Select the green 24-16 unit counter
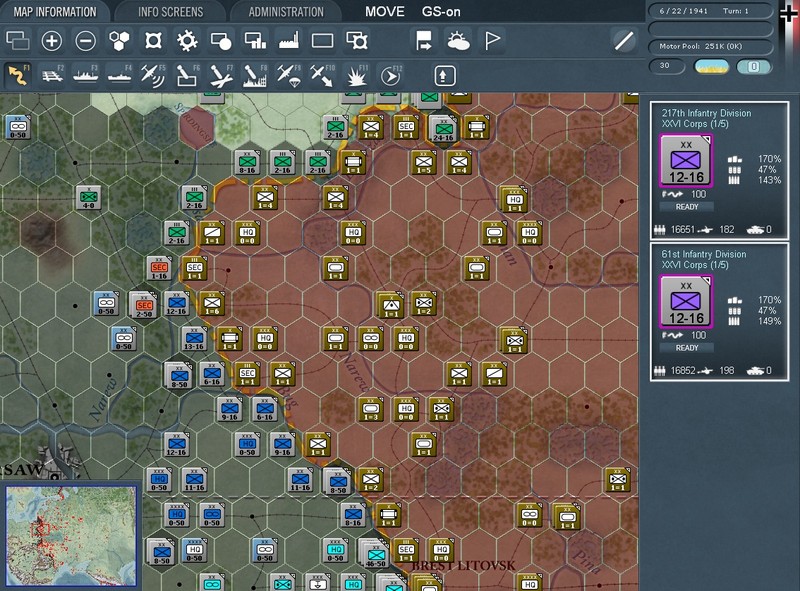 point(443,128)
